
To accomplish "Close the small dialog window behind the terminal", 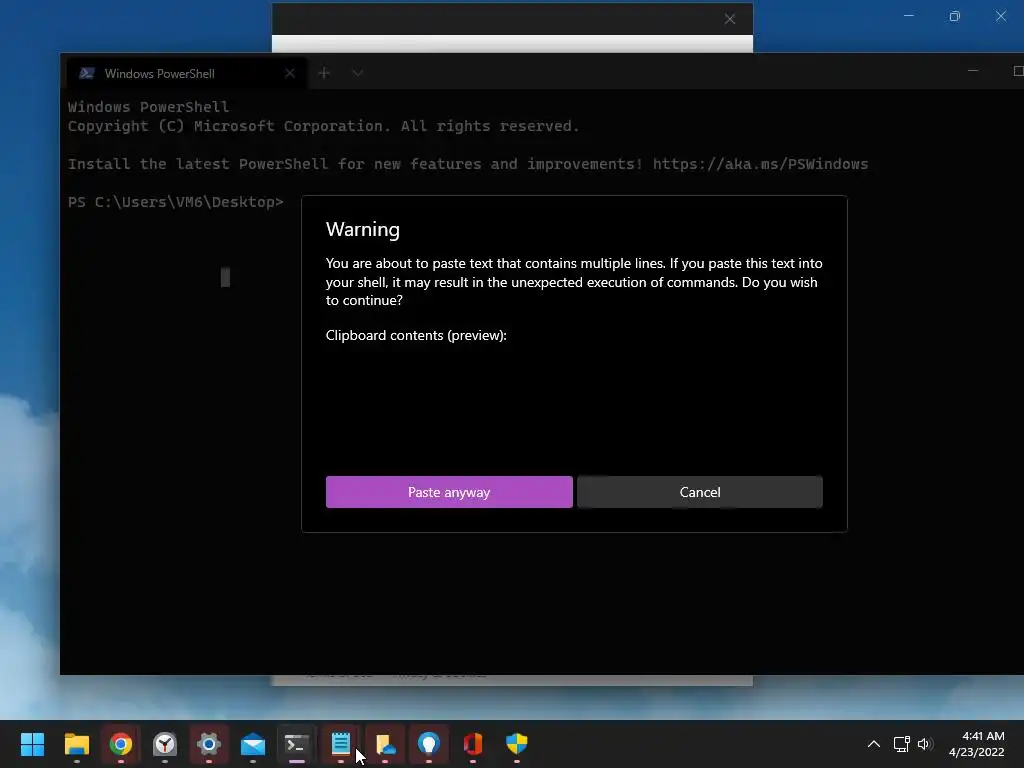I will (729, 19).
